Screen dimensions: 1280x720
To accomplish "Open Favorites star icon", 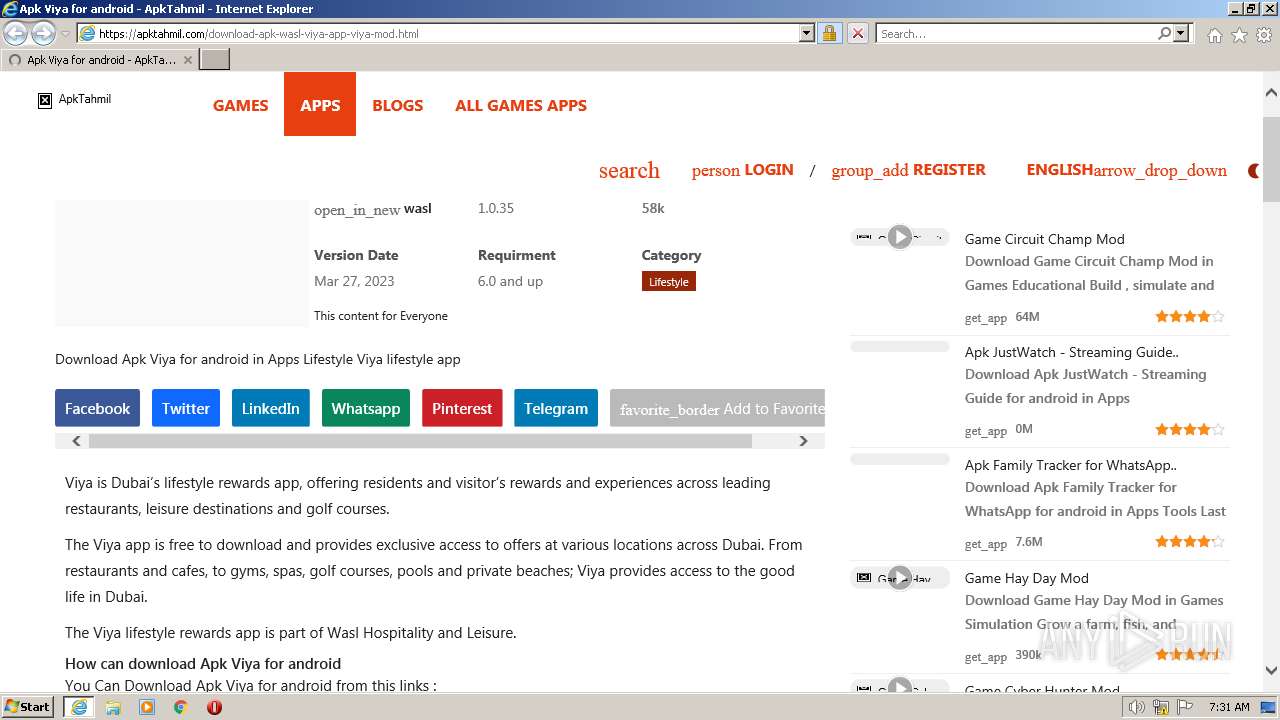I will click(1239, 35).
